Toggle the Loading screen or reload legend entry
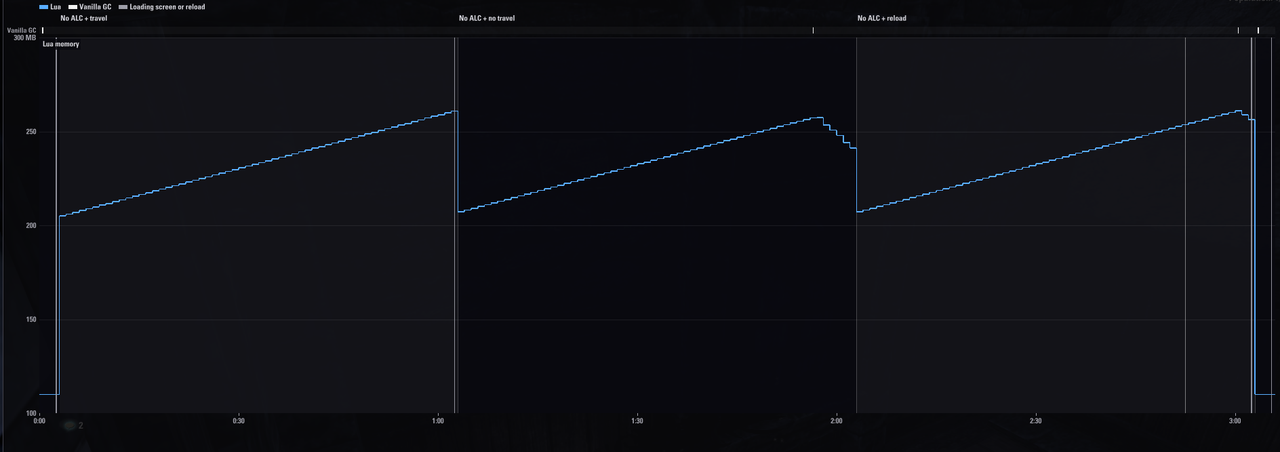1280x452 pixels. point(161,7)
